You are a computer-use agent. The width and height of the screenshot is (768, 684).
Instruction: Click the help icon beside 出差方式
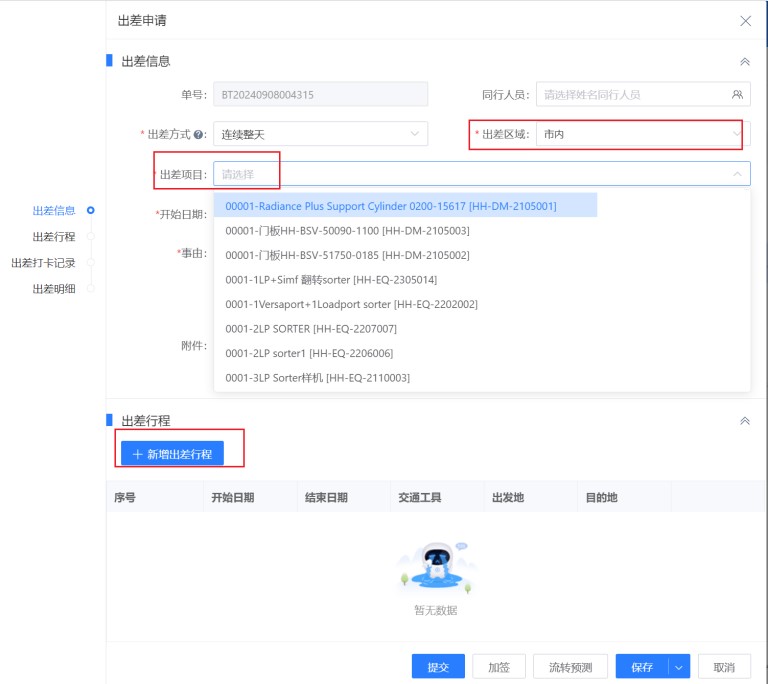(x=199, y=134)
